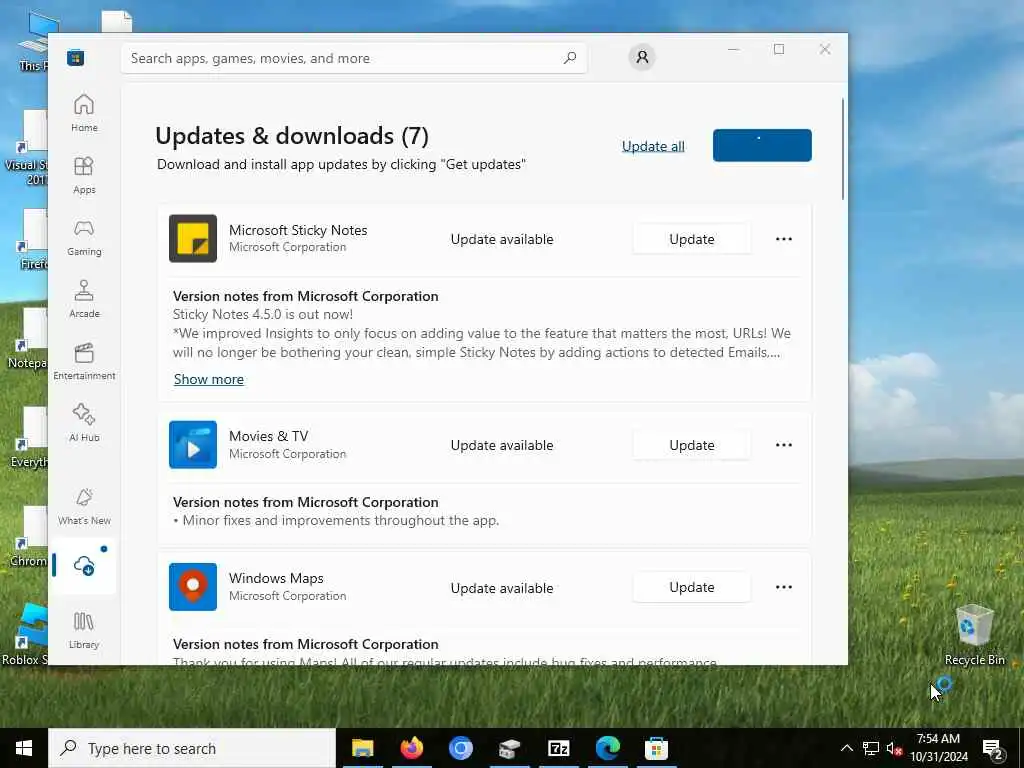Click the taskbar clock showing 7:54 AM

tap(939, 748)
